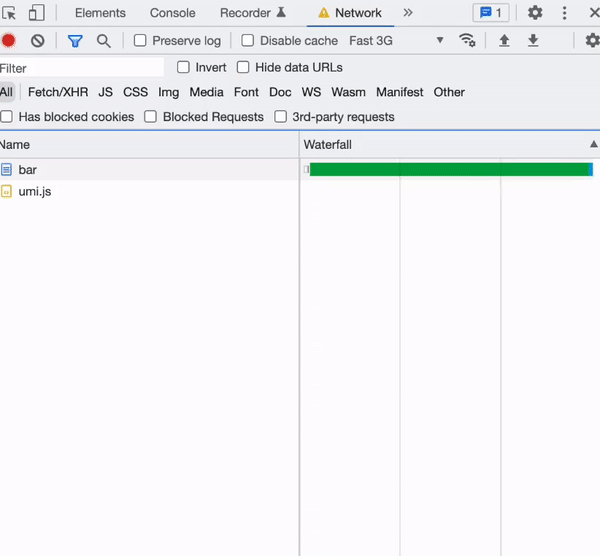Expand more tabs with the double chevron

(x=408, y=13)
